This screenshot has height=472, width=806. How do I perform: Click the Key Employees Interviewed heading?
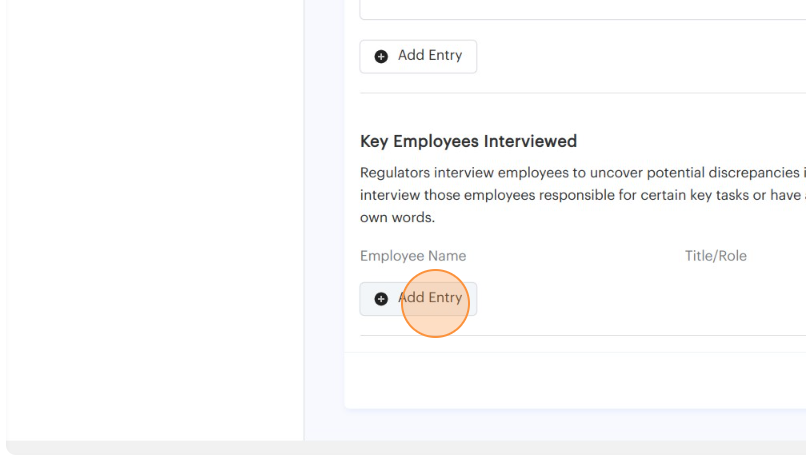pos(468,141)
